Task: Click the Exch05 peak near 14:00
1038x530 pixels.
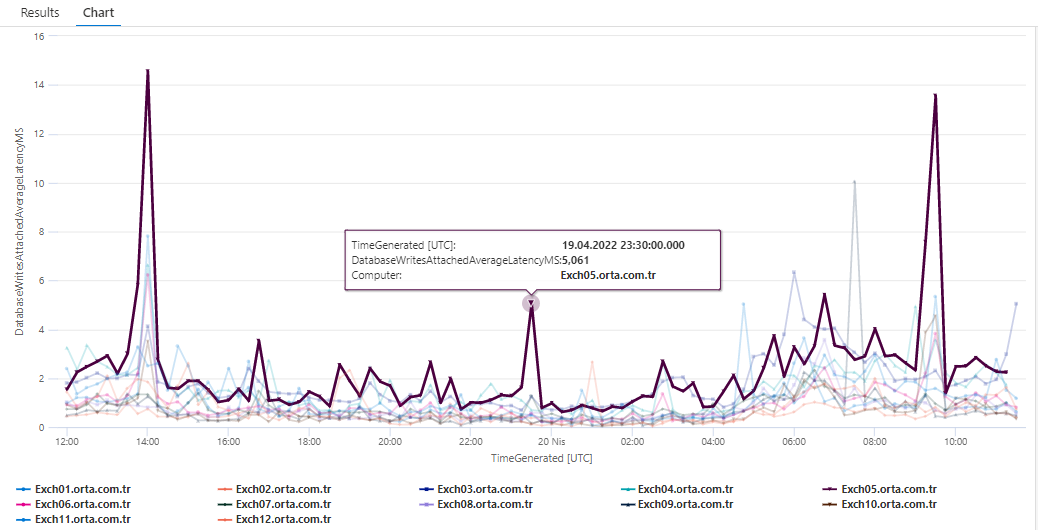Action: [148, 70]
